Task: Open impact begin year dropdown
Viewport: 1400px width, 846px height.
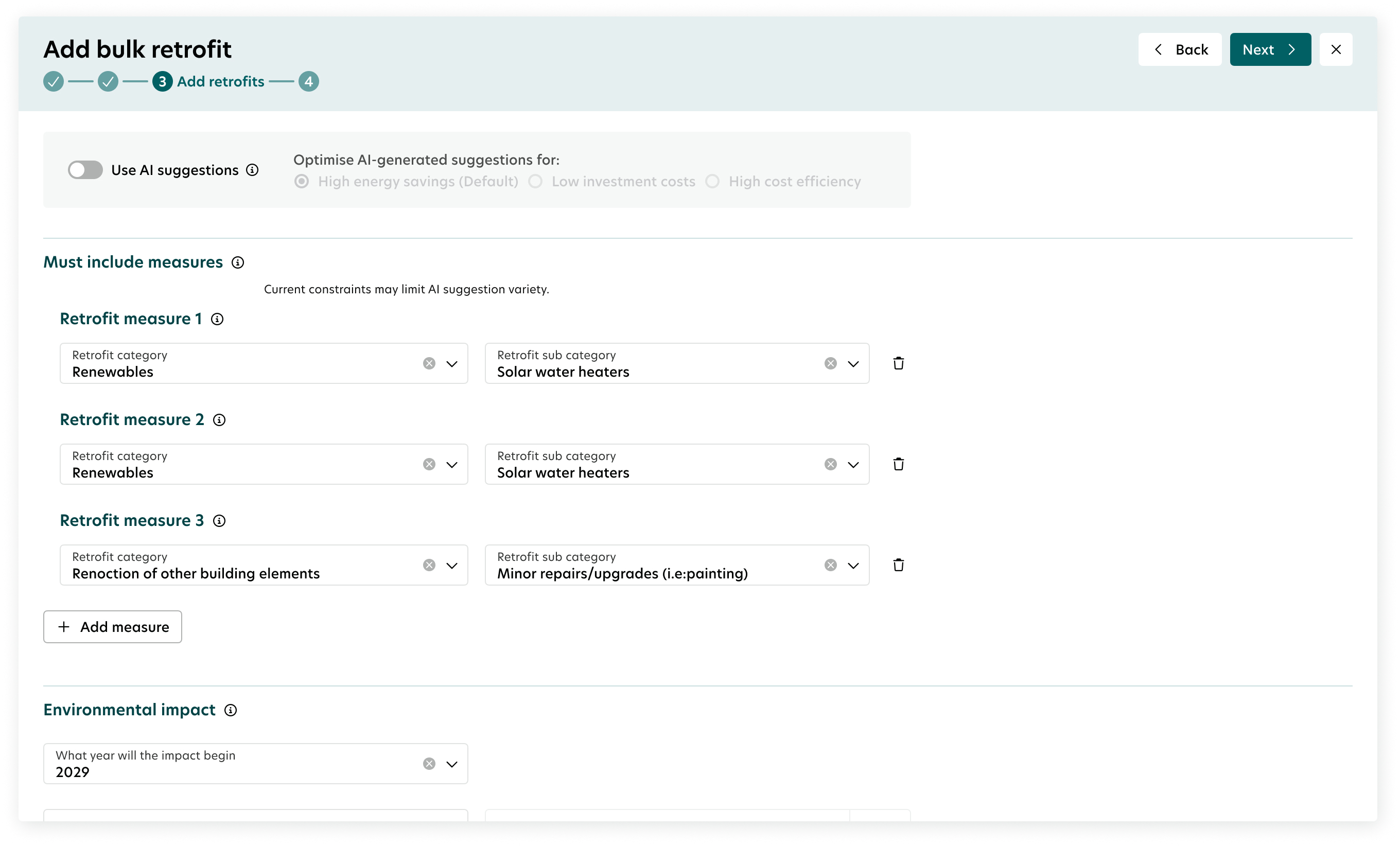Action: [452, 764]
